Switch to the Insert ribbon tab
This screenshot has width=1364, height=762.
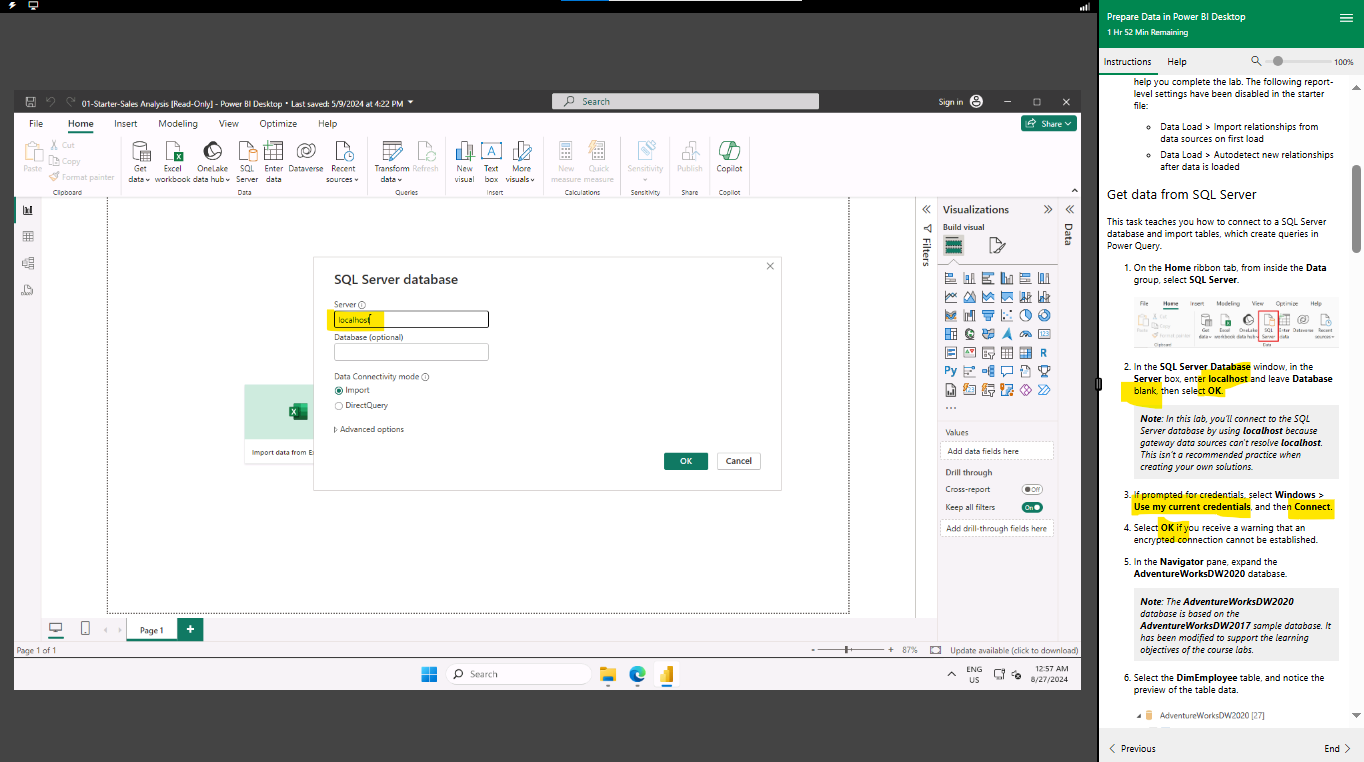click(x=126, y=124)
